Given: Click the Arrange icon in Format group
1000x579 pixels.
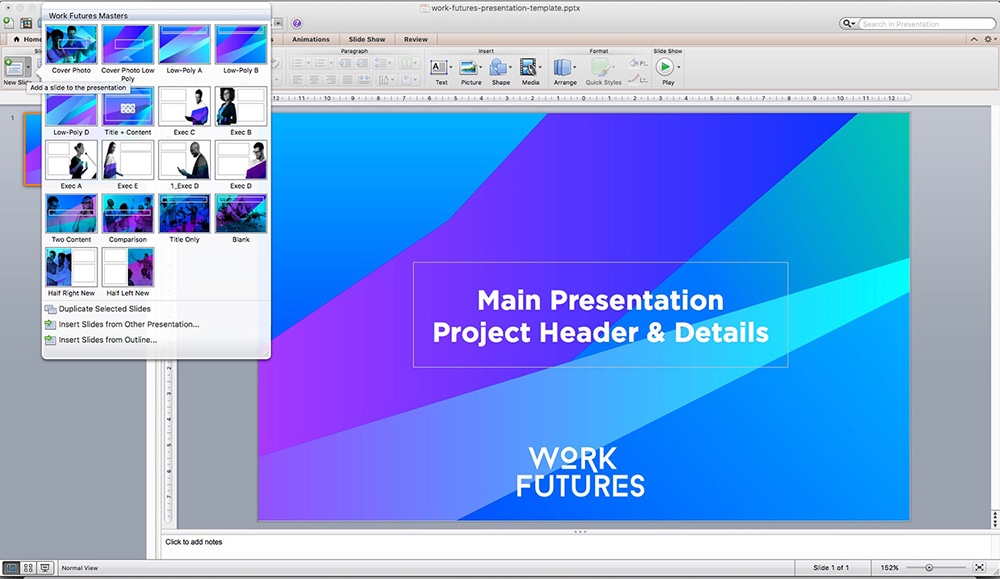Looking at the screenshot, I should (560, 66).
